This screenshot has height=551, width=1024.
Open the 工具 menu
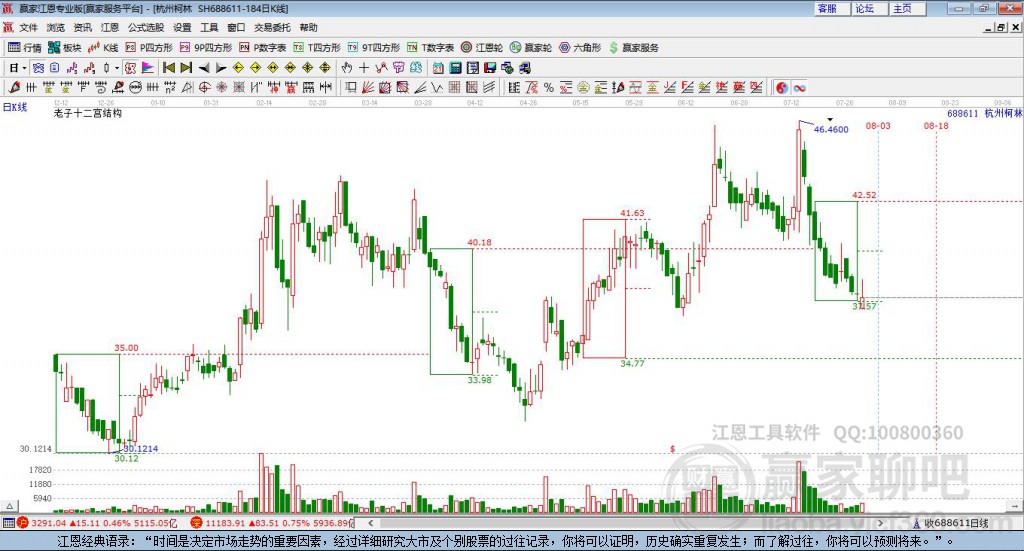point(209,27)
